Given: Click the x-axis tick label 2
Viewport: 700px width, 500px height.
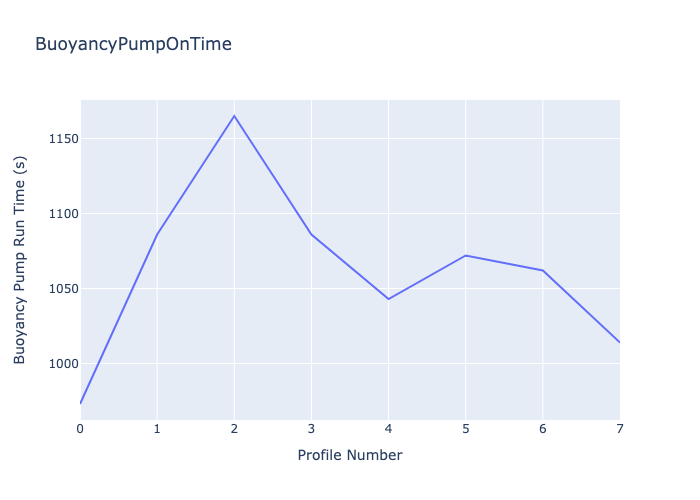Looking at the screenshot, I should pyautogui.click(x=234, y=428).
